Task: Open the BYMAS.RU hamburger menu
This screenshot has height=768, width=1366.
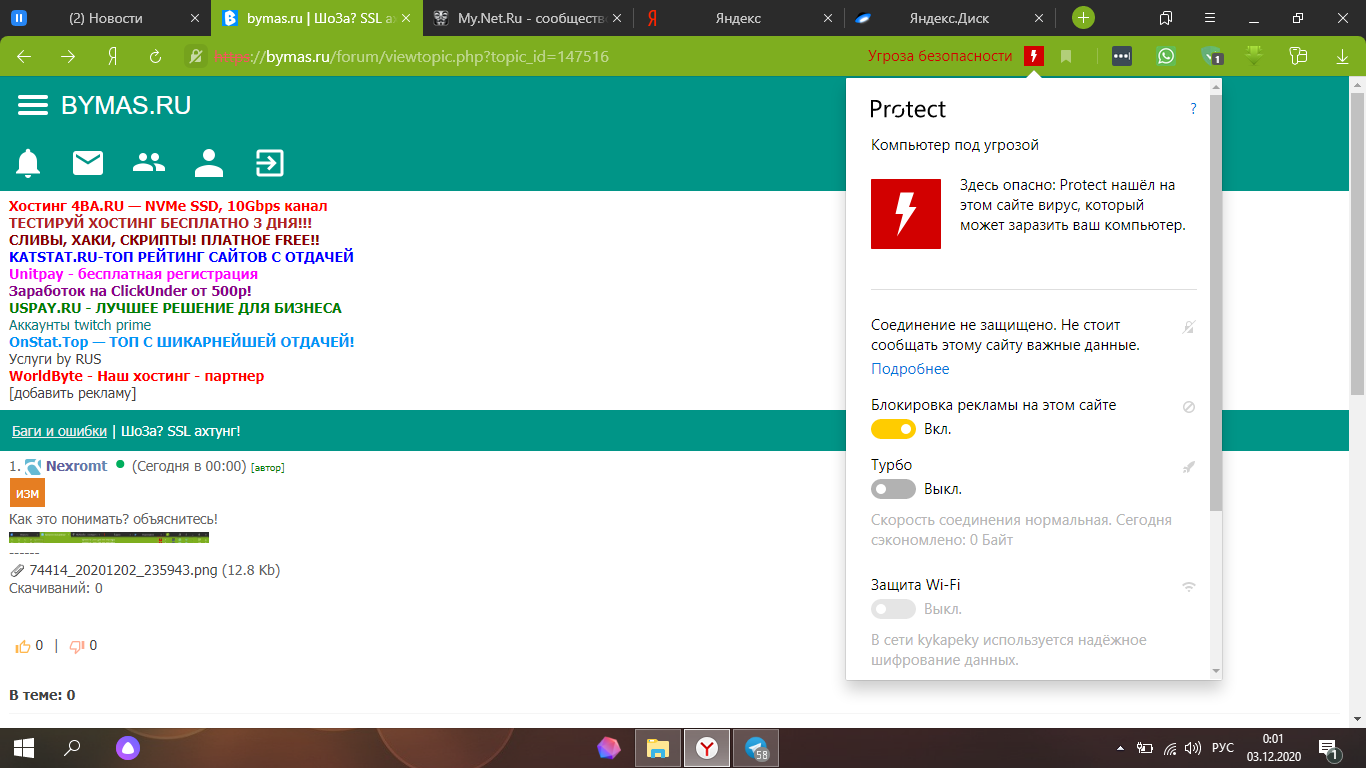Action: [33, 106]
